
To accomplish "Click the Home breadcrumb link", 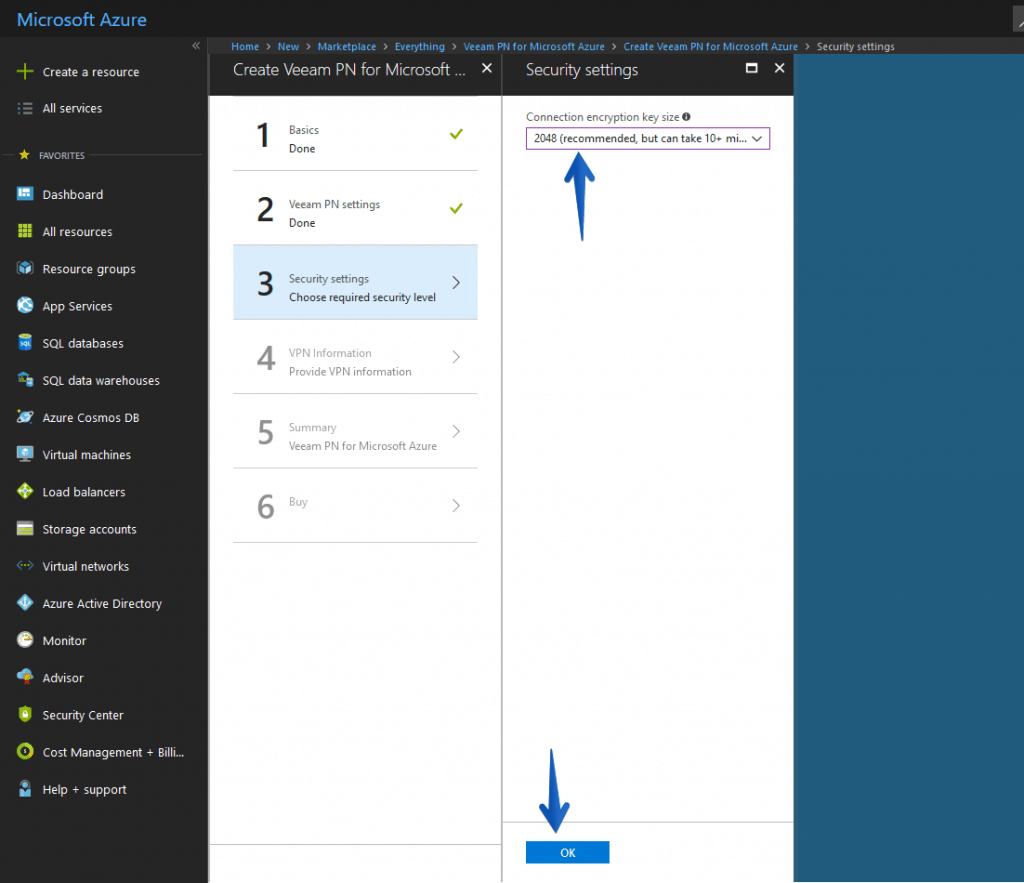I will tap(244, 46).
